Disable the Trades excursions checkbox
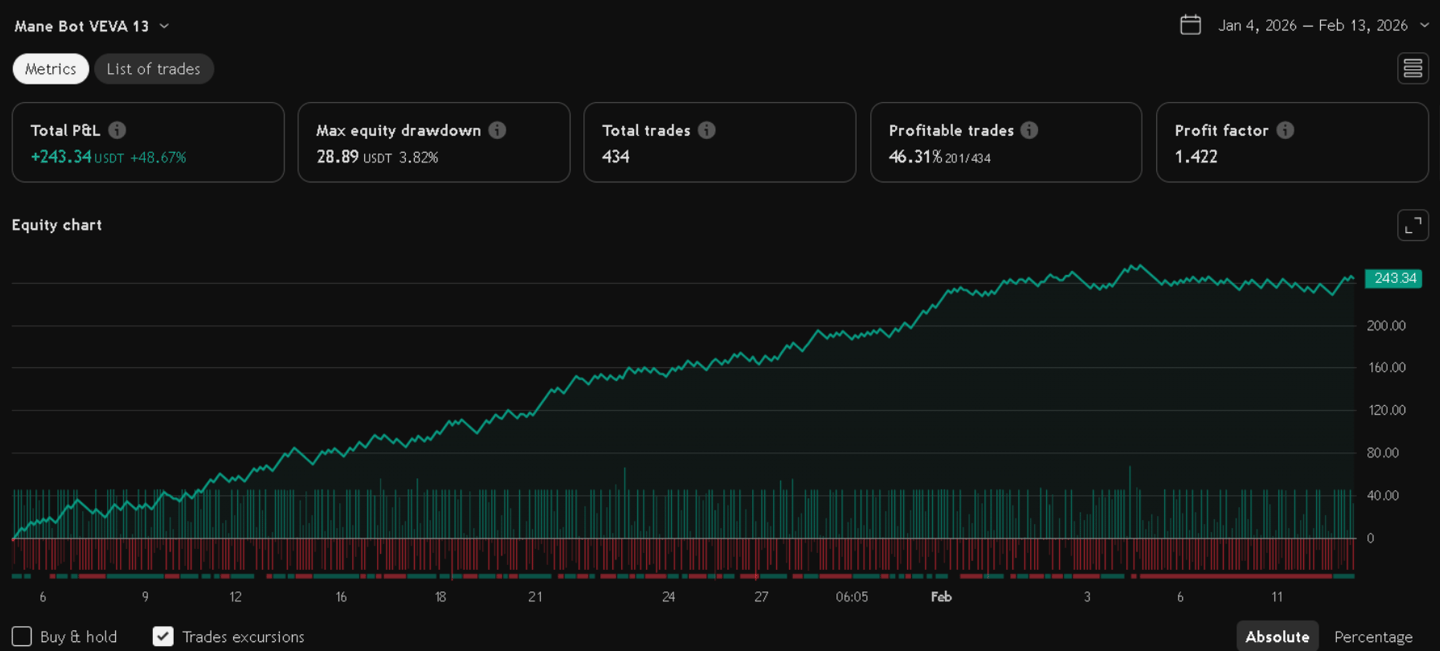The height and width of the screenshot is (651, 1440). click(163, 635)
